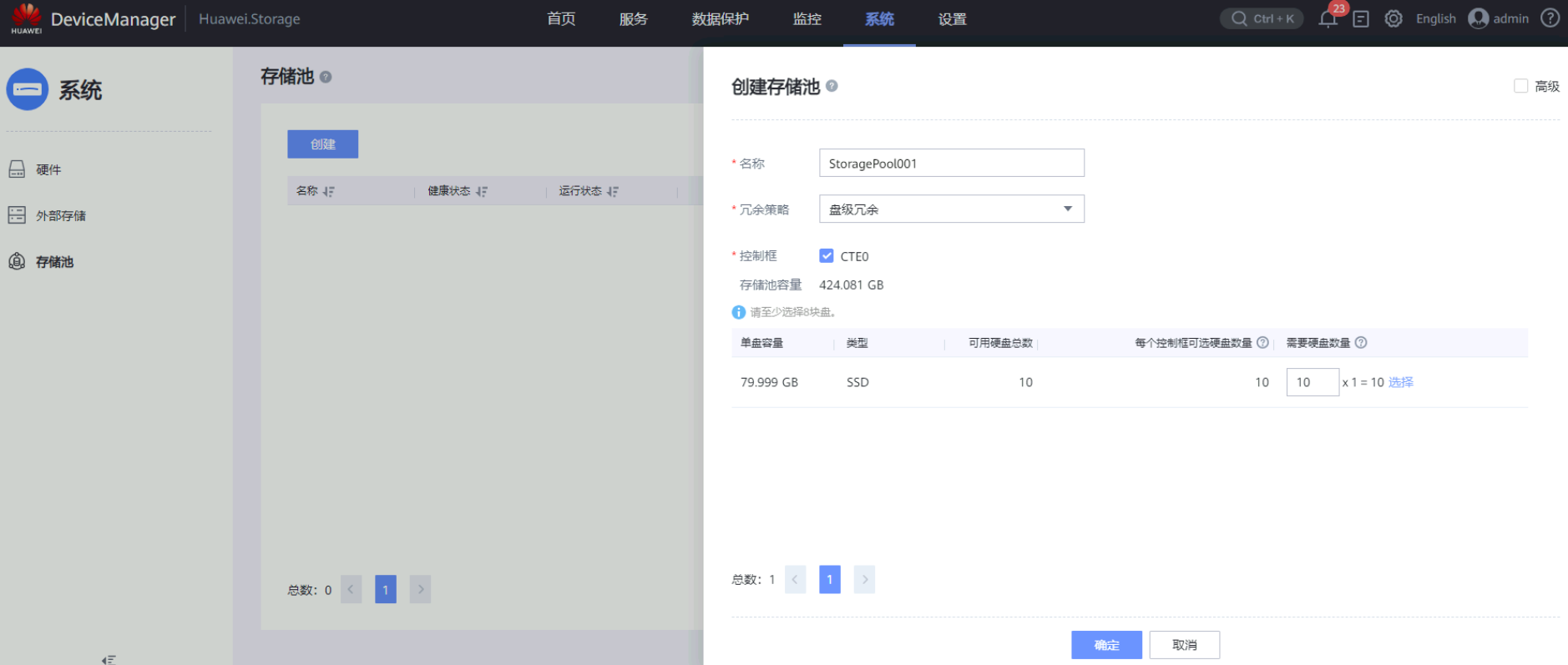Enable the 高级 checkbox

point(1520,86)
